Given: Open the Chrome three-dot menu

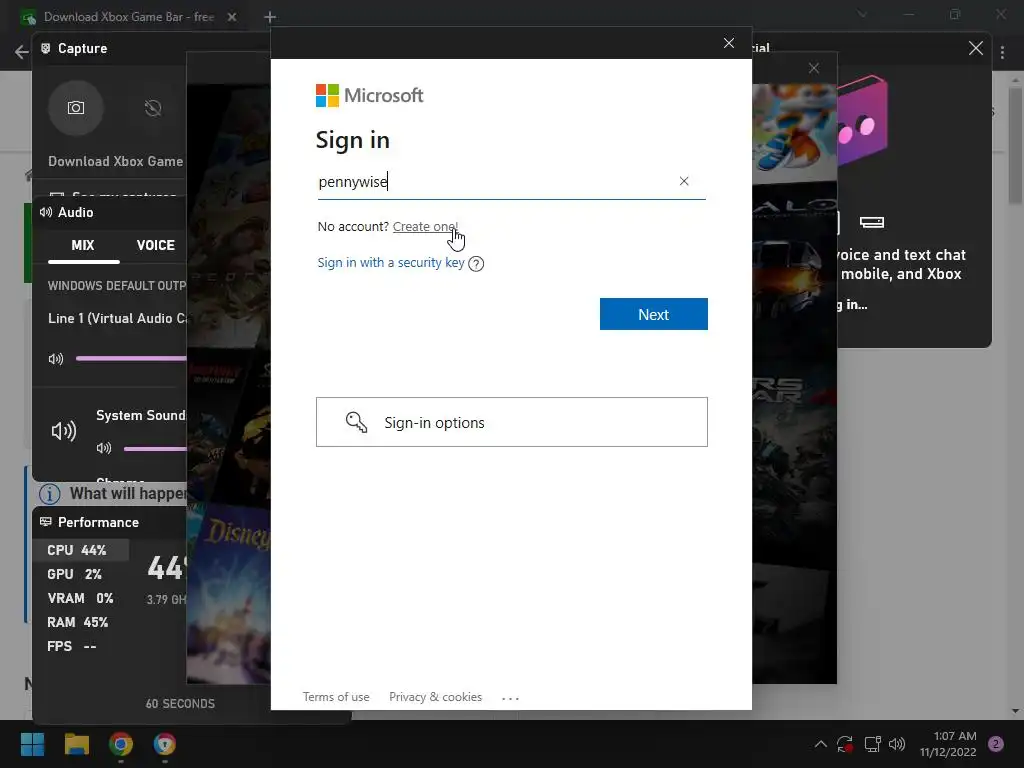Looking at the screenshot, I should click(x=1002, y=52).
